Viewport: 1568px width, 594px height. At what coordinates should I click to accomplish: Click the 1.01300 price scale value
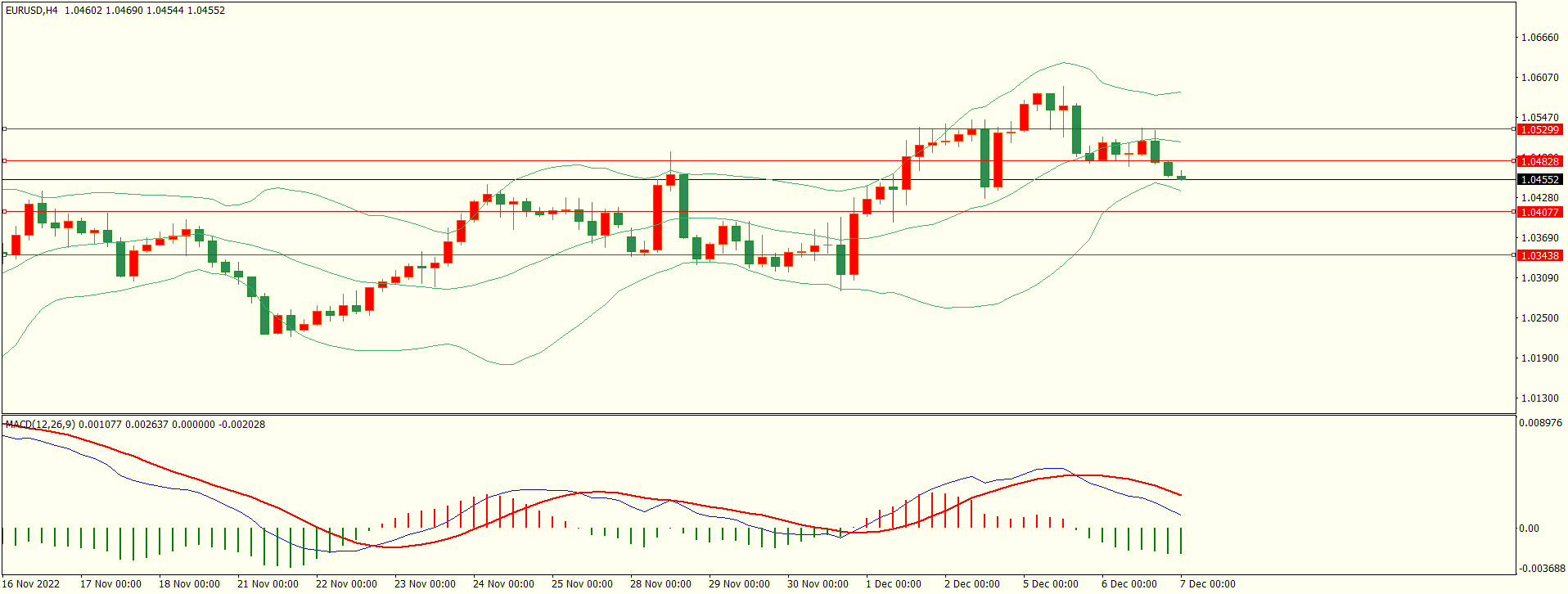coord(1539,398)
